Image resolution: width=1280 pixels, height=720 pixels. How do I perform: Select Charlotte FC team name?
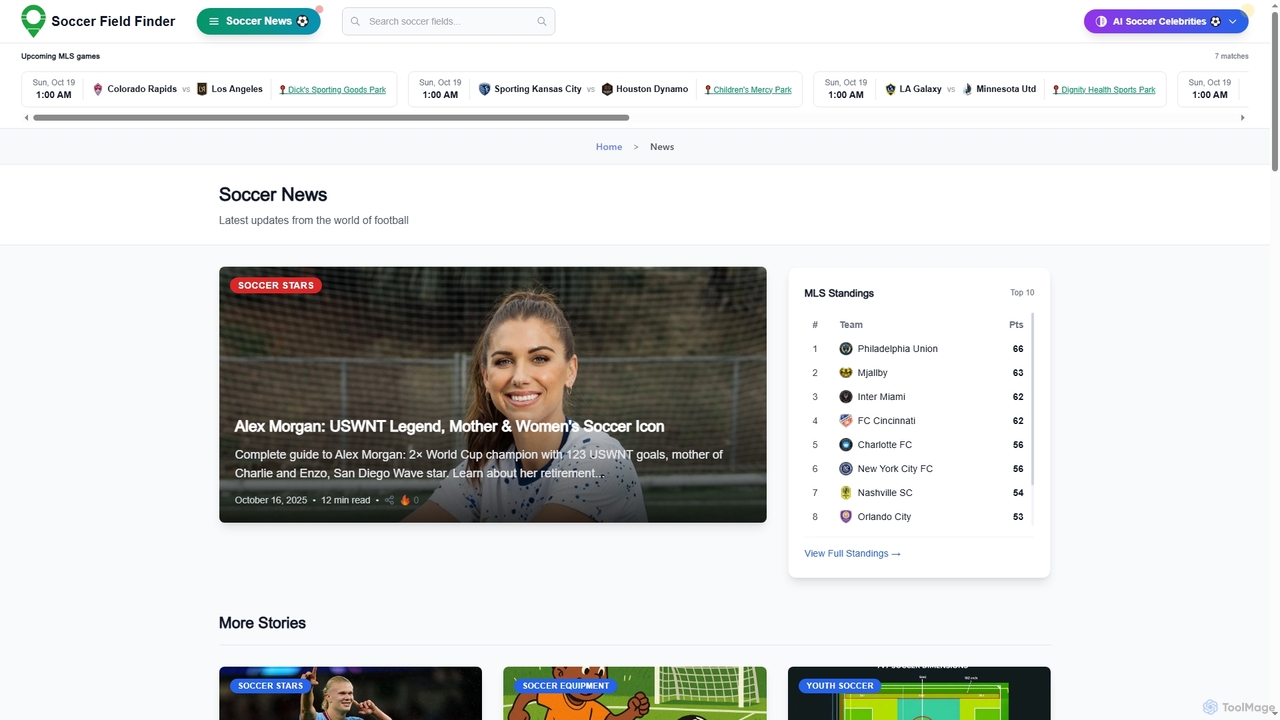pos(885,445)
